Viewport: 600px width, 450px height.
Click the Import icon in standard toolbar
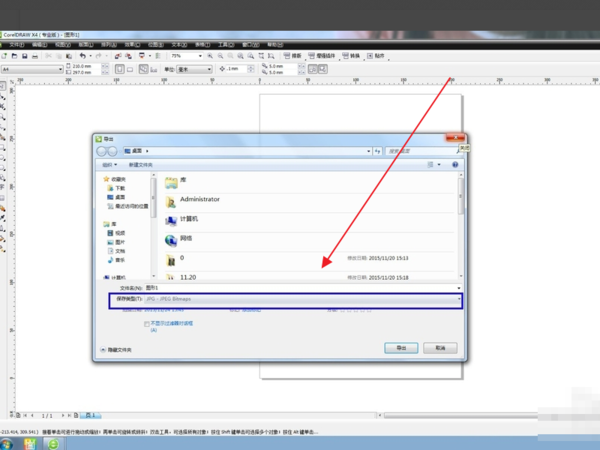coord(118,56)
